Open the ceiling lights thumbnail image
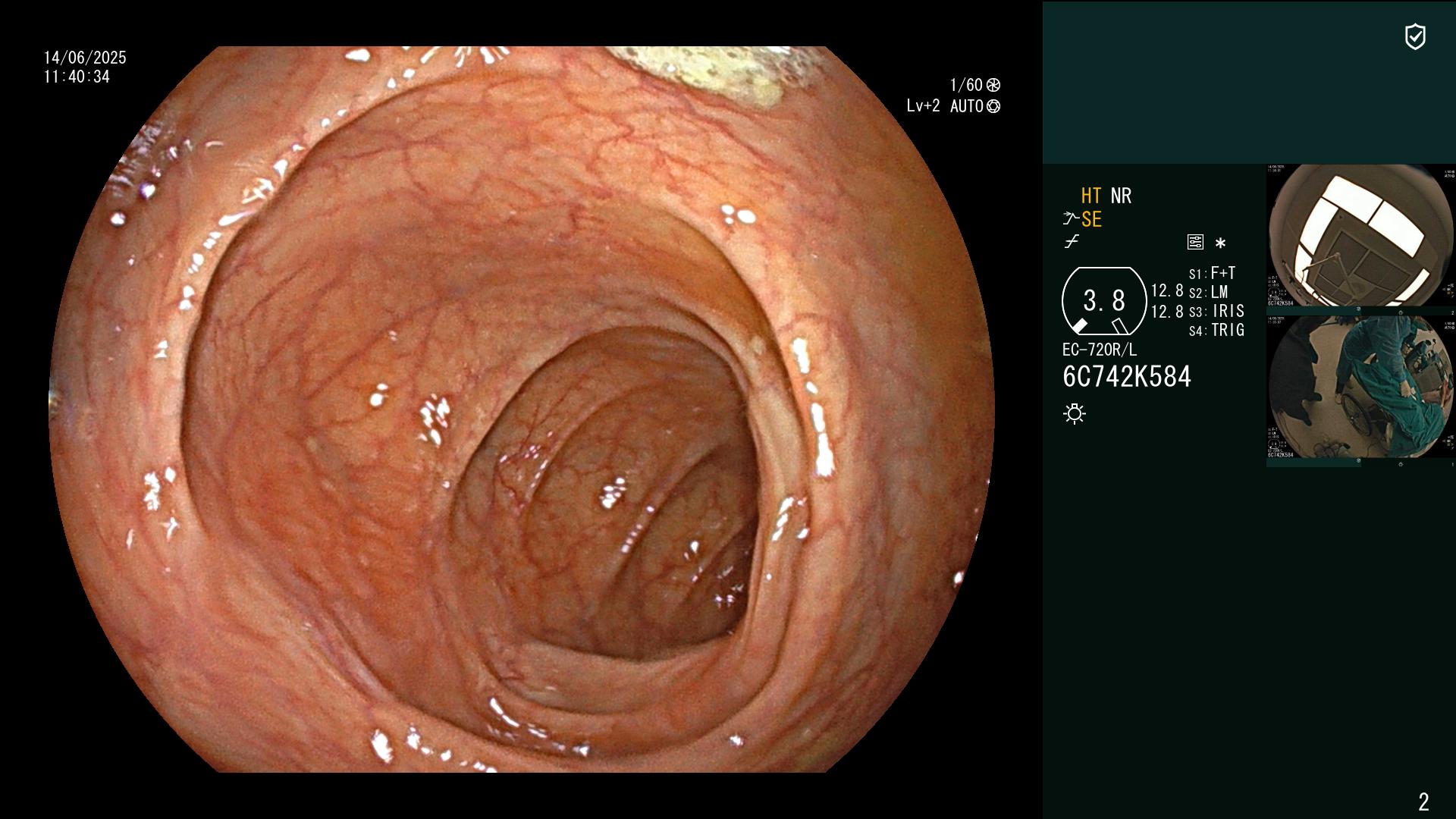Viewport: 1456px width, 819px height. (x=1360, y=236)
